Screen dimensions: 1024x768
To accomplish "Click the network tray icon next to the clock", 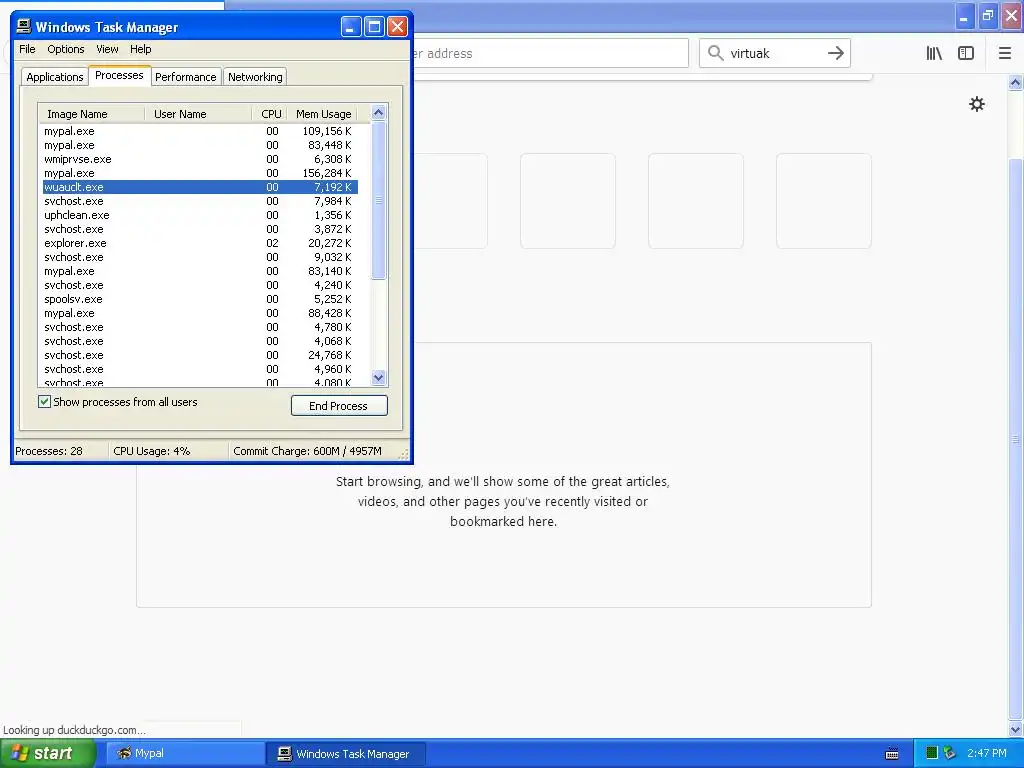I will [949, 753].
